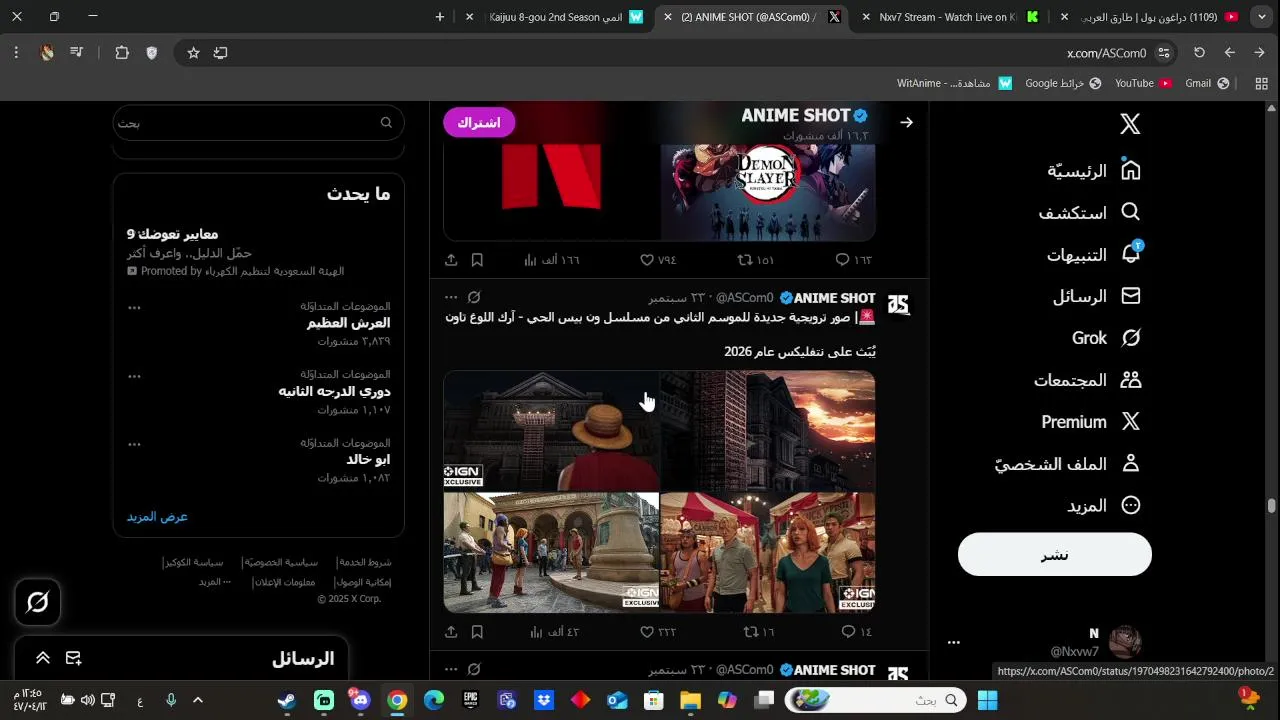Open One Piece photo with straw hat
1280x720 pixels.
tap(551, 431)
